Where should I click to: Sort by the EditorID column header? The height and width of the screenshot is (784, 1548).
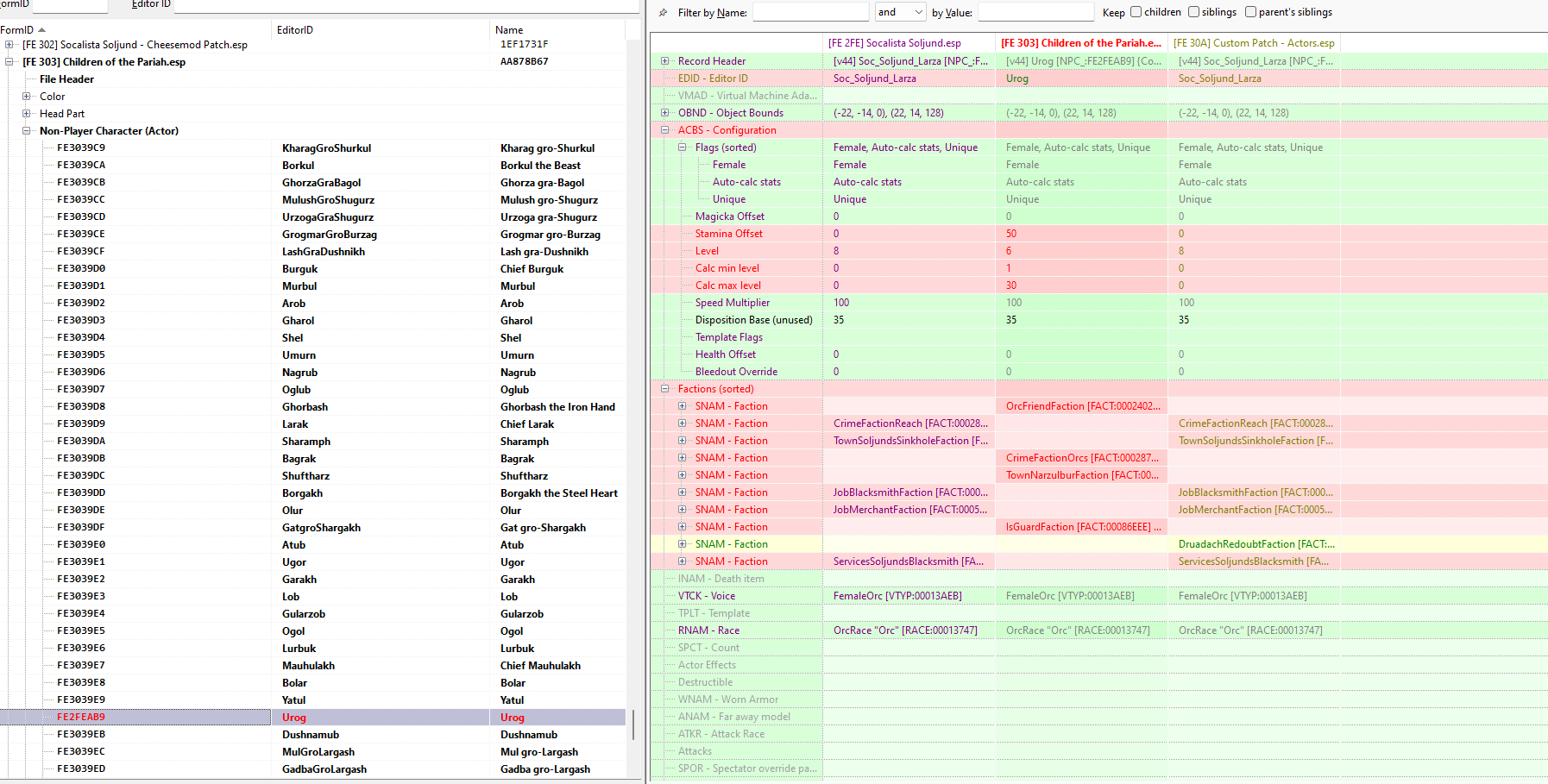click(x=381, y=30)
